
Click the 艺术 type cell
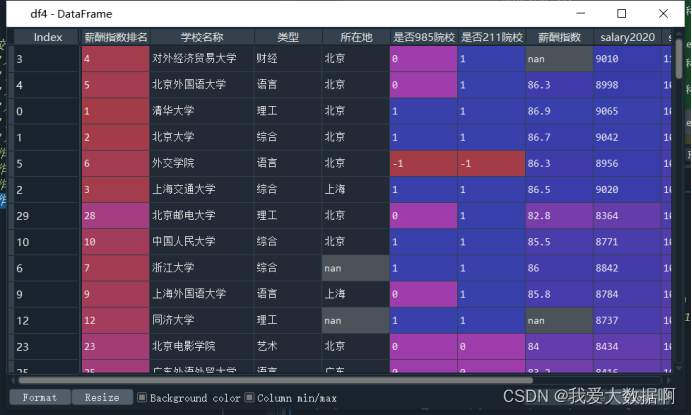click(x=288, y=346)
